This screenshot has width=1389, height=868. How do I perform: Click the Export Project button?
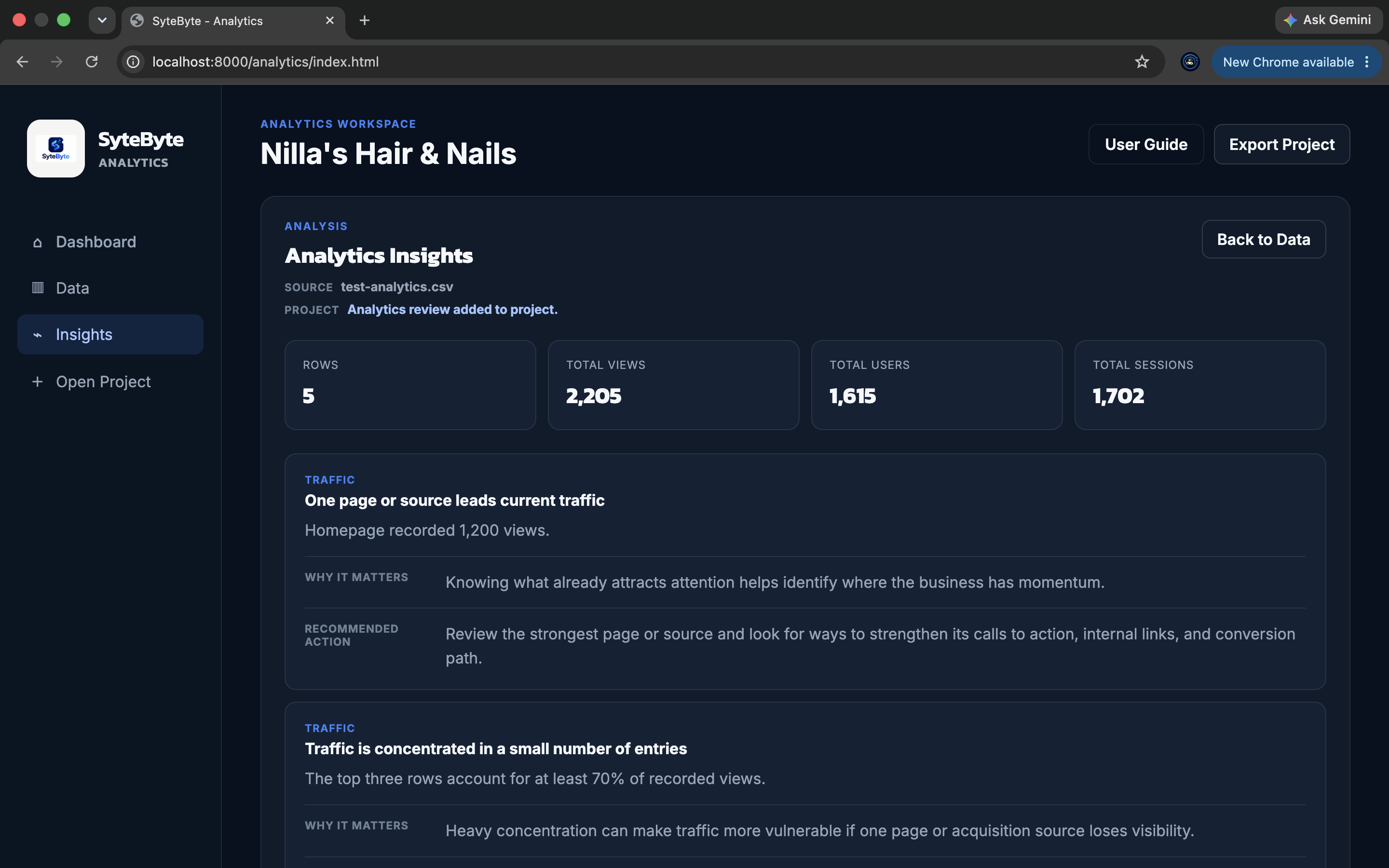[x=1281, y=144]
